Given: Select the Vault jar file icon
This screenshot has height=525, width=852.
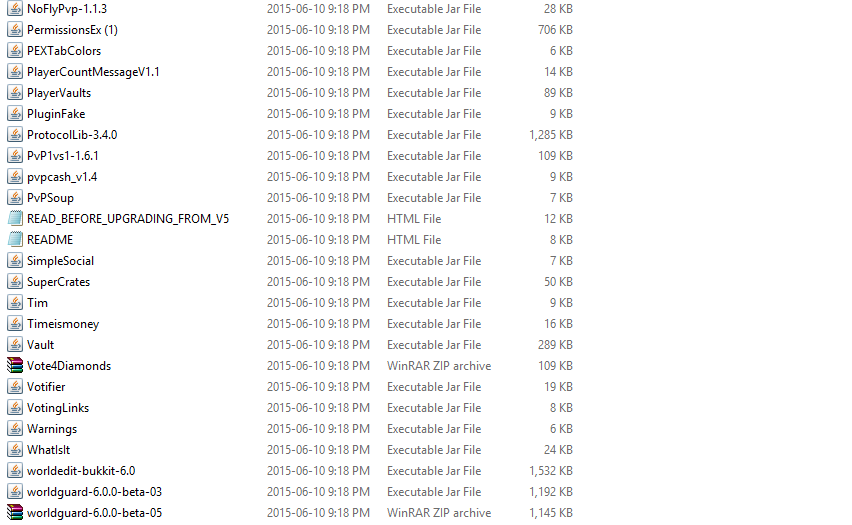Looking at the screenshot, I should point(15,345).
